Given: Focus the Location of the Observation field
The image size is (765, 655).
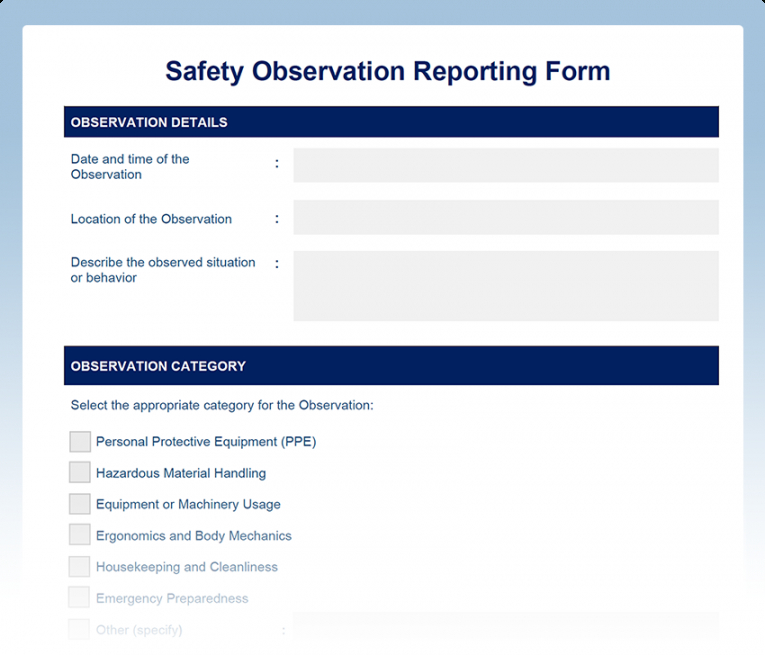Looking at the screenshot, I should (505, 218).
